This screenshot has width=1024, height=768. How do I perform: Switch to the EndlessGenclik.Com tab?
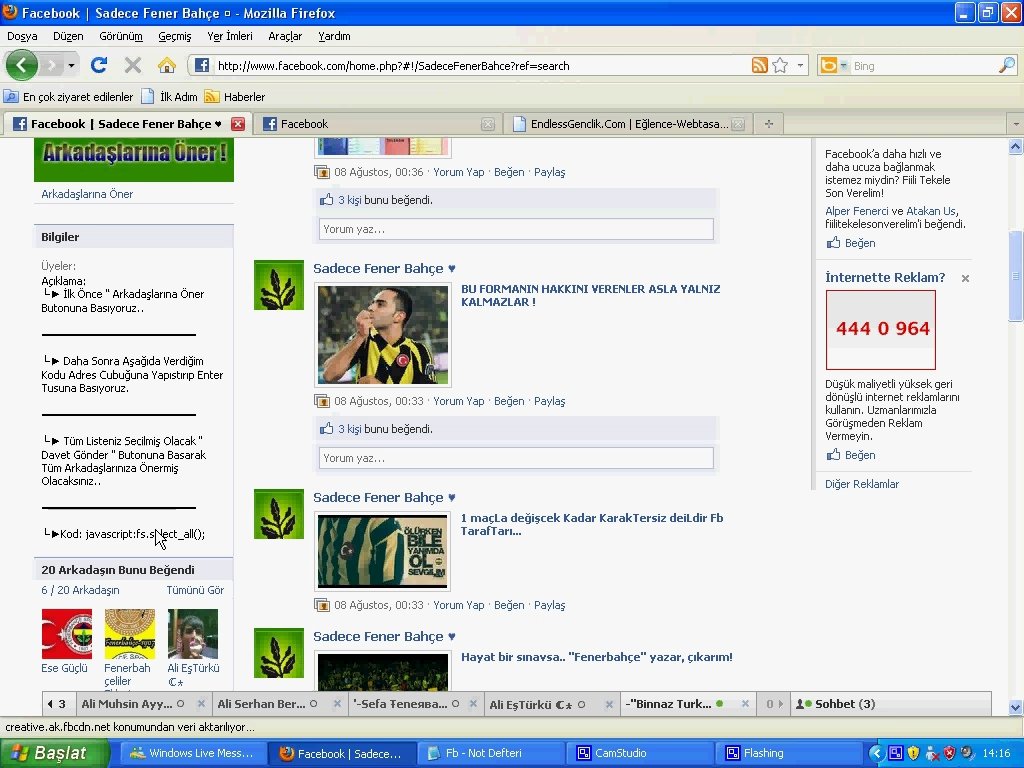click(x=627, y=124)
